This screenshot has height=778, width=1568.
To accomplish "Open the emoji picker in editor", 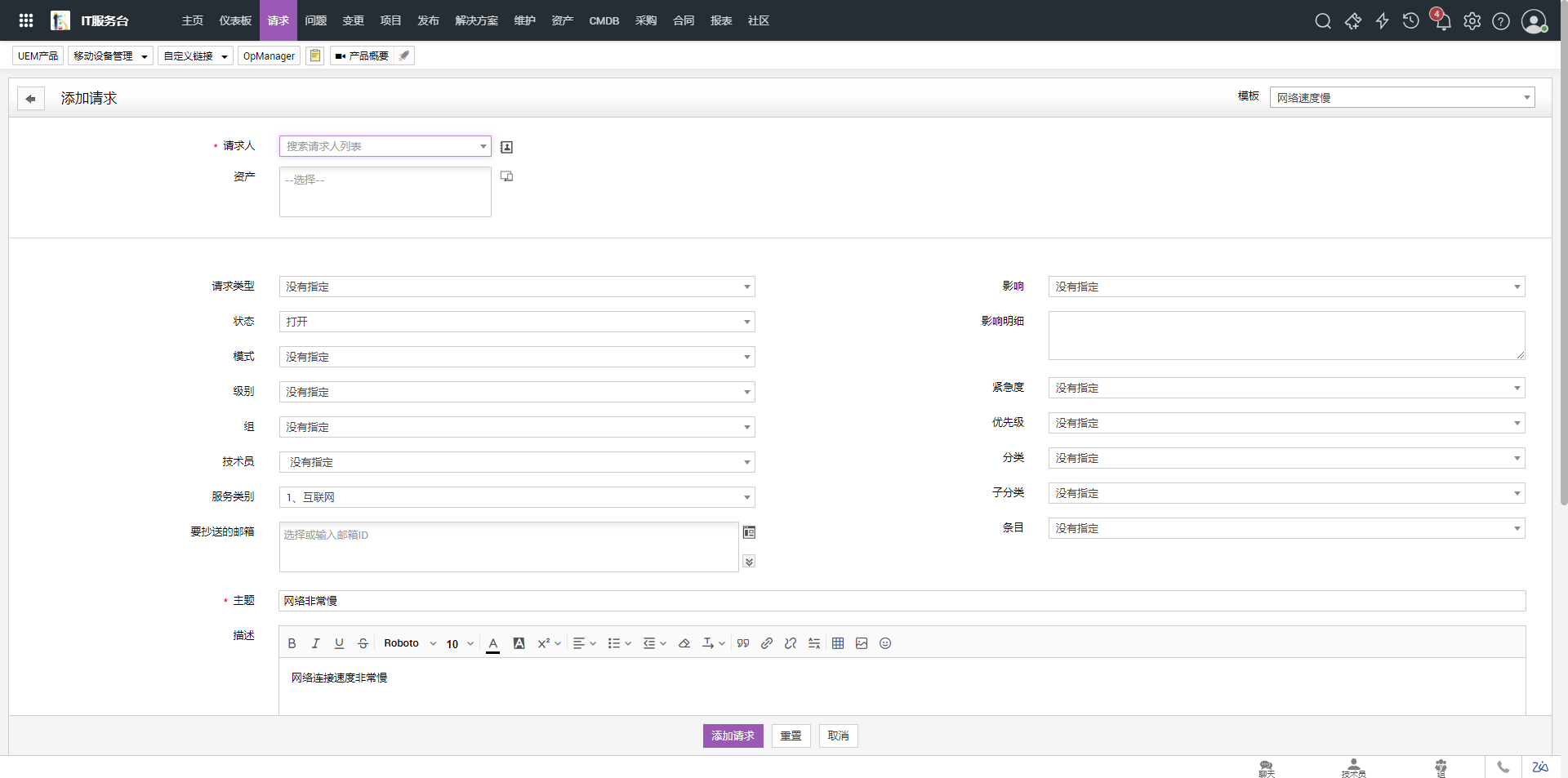I will pyautogui.click(x=885, y=643).
